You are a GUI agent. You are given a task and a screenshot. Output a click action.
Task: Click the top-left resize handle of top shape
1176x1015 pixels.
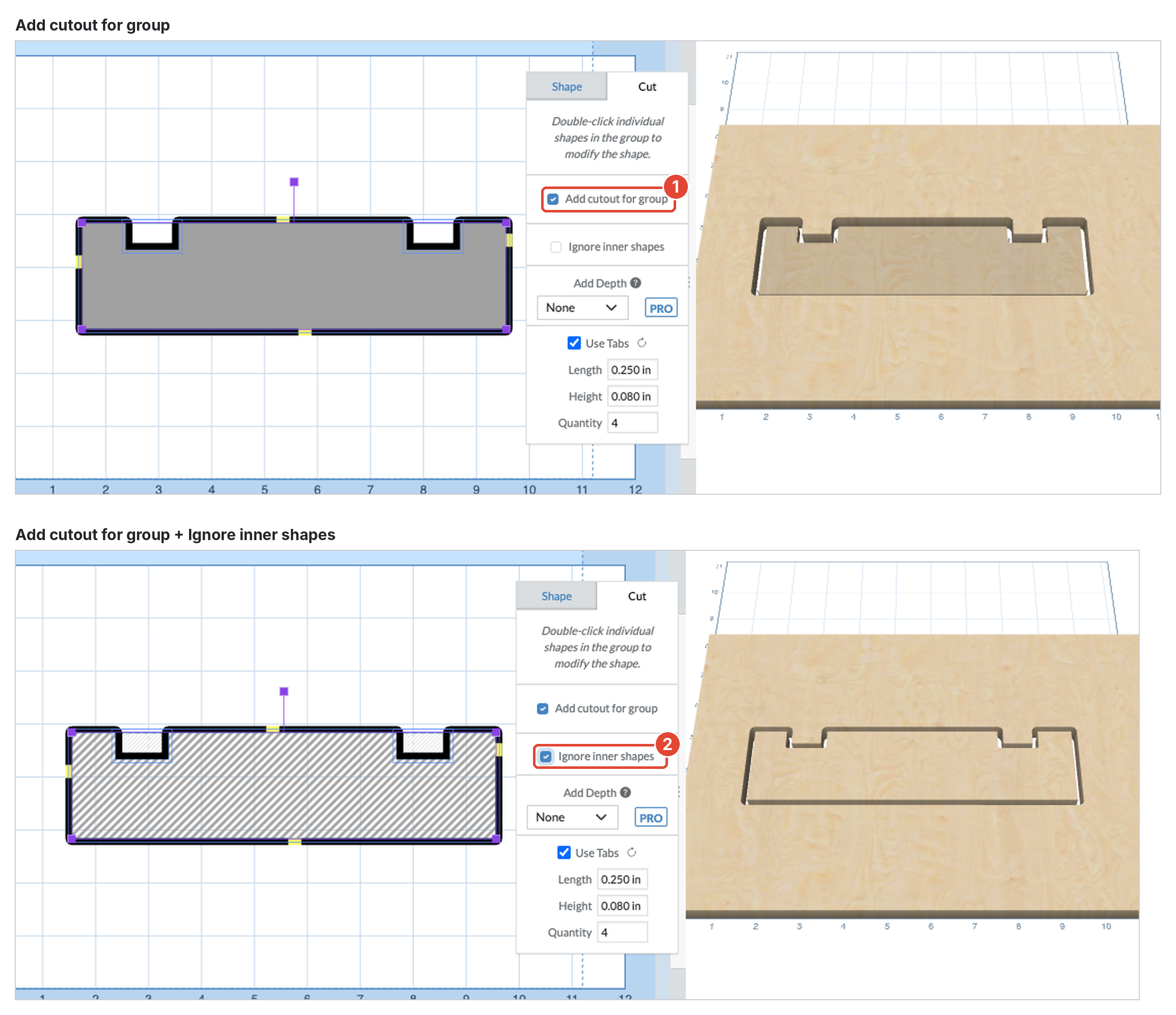tap(82, 223)
